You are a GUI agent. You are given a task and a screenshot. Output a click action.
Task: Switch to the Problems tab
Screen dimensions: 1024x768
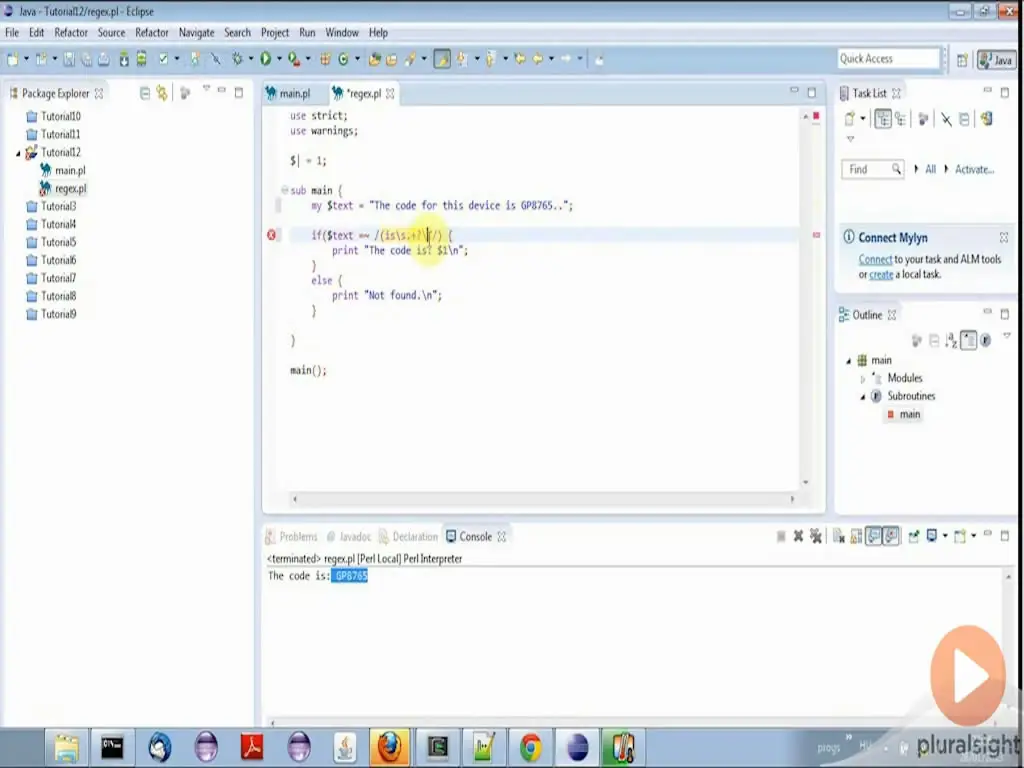coord(291,537)
